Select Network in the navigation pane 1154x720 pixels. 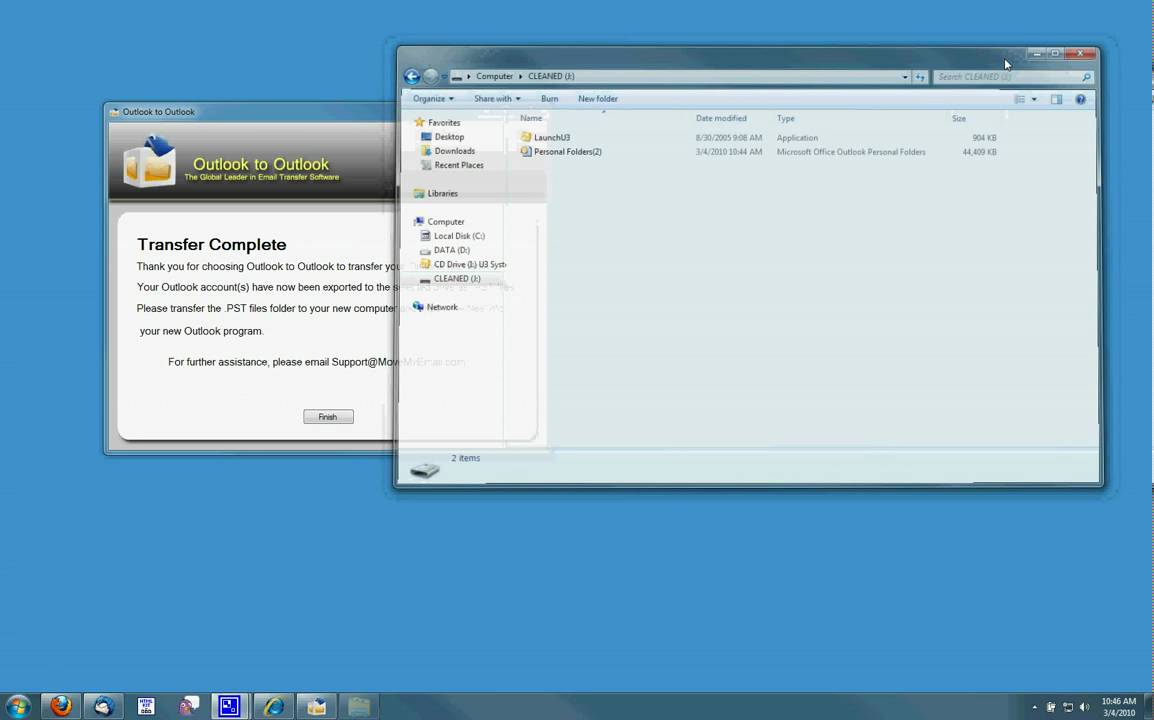click(442, 307)
